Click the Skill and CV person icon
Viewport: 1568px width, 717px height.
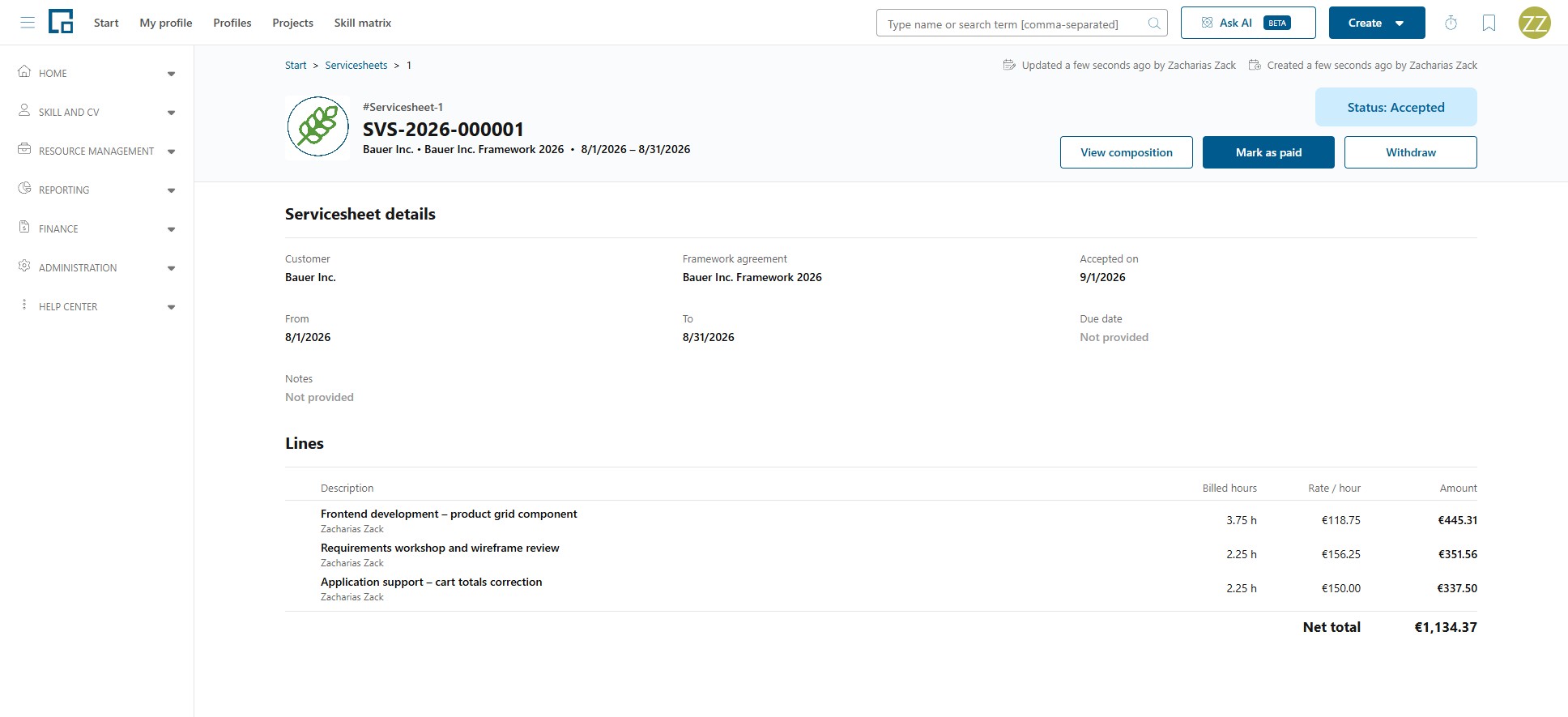point(24,110)
